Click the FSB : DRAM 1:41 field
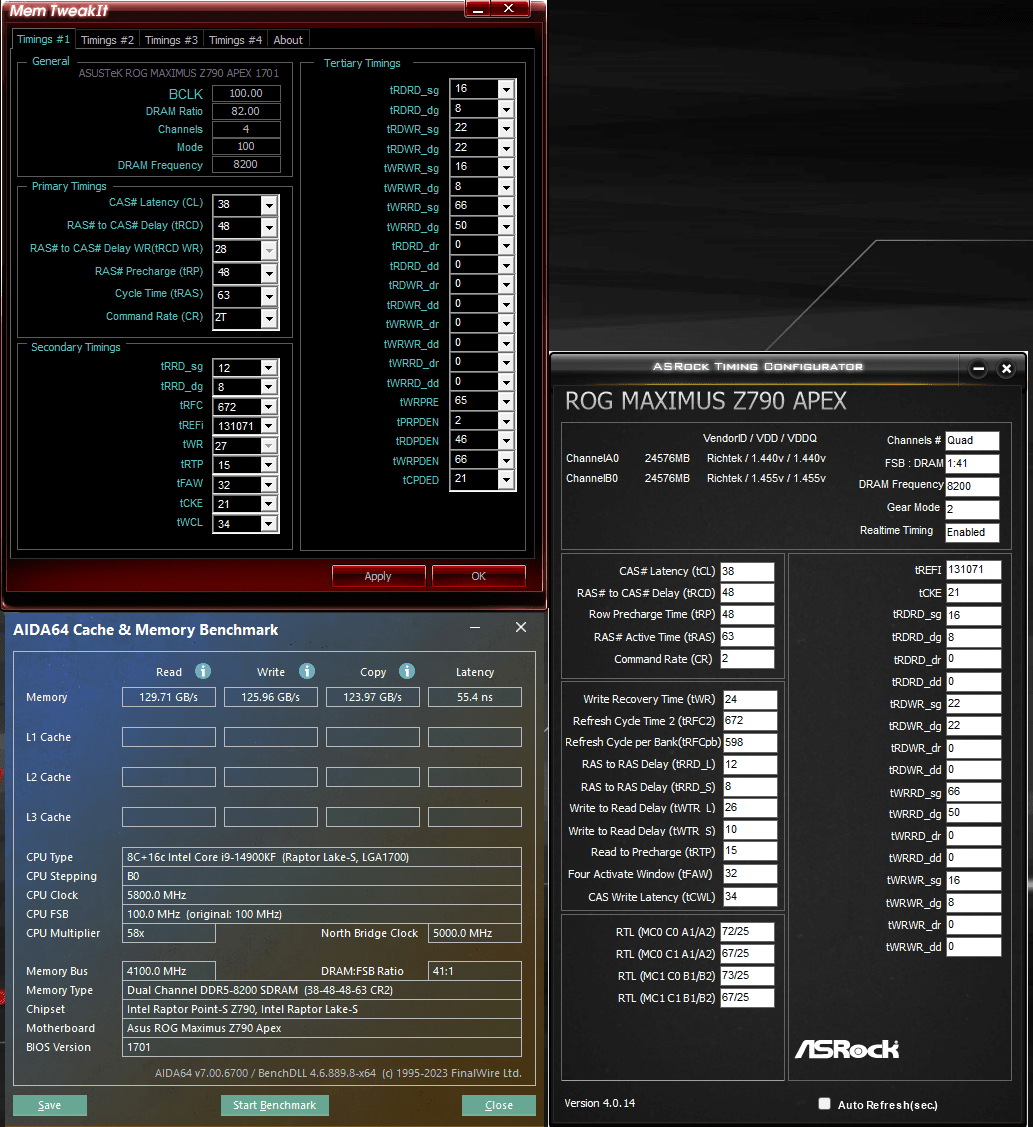The height and width of the screenshot is (1127, 1033). (x=972, y=464)
